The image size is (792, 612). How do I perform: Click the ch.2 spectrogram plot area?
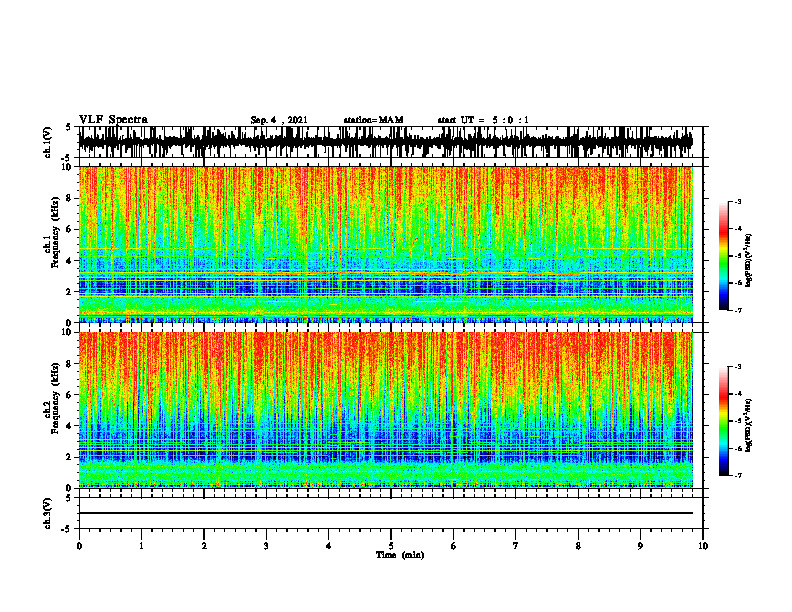385,410
